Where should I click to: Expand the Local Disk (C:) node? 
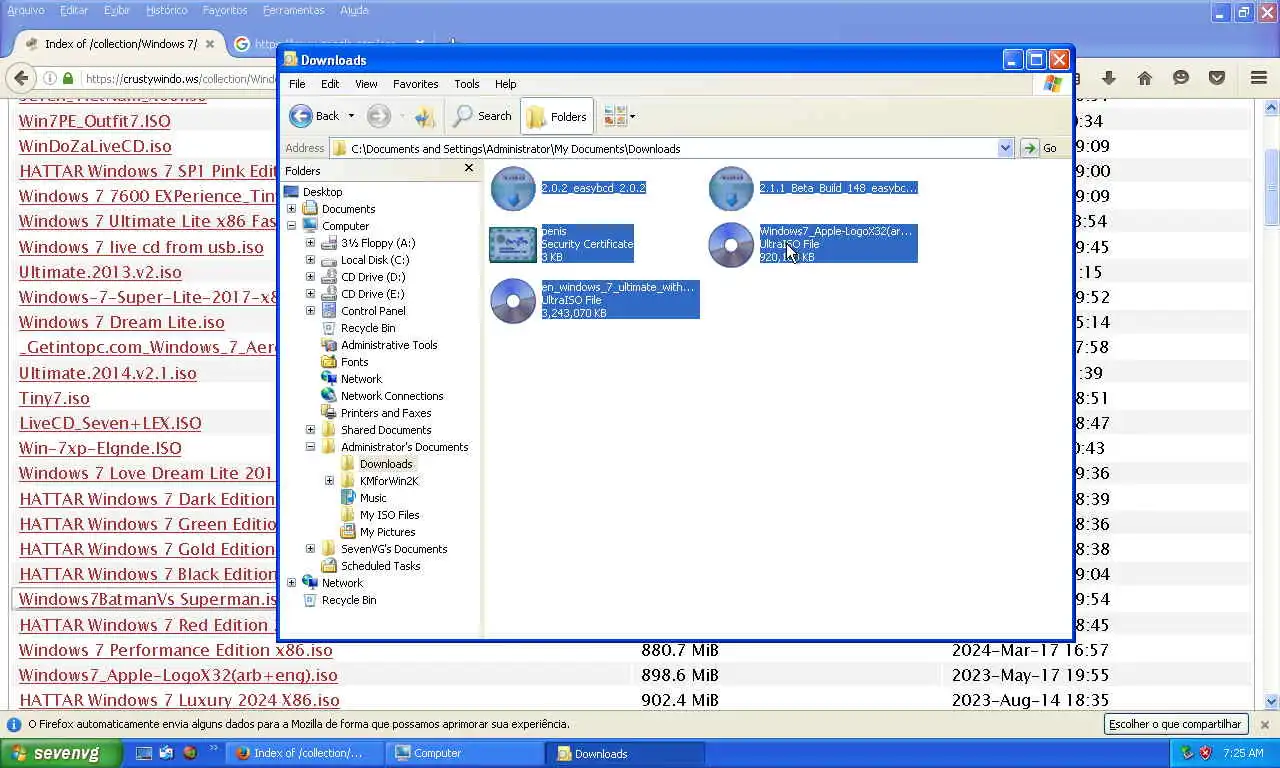pyautogui.click(x=310, y=260)
